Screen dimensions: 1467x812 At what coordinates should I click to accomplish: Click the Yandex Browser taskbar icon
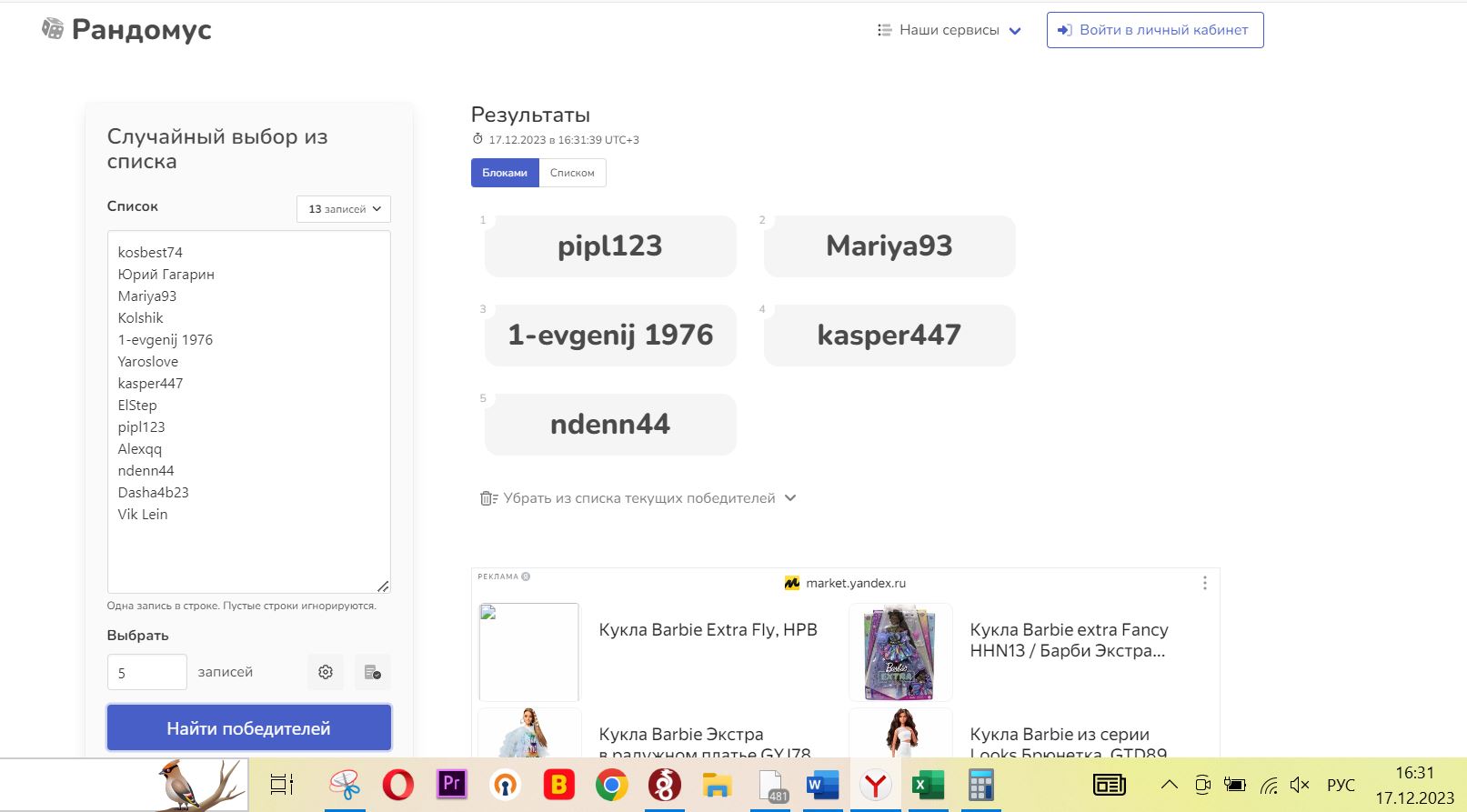pyautogui.click(x=876, y=784)
